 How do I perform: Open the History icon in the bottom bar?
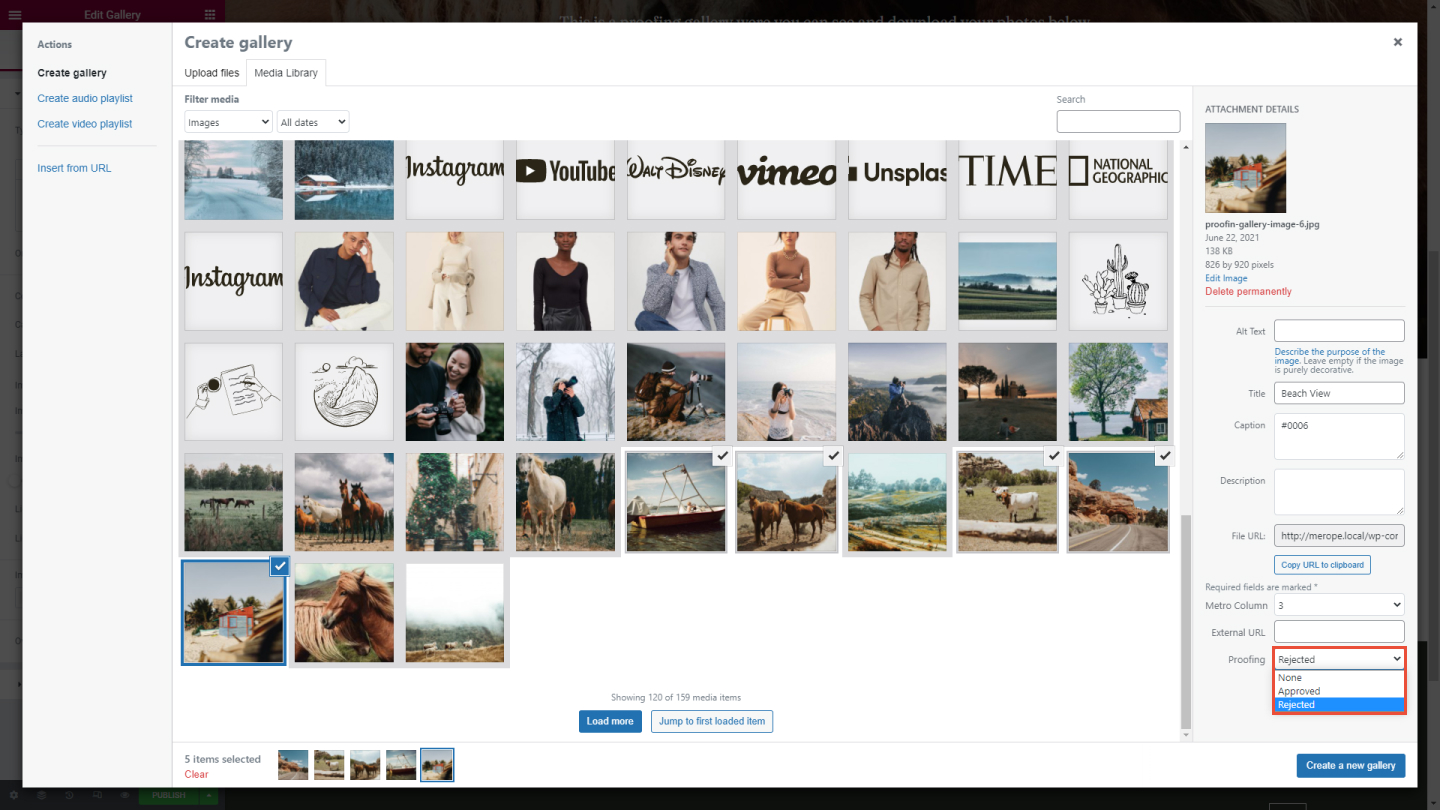(70, 796)
